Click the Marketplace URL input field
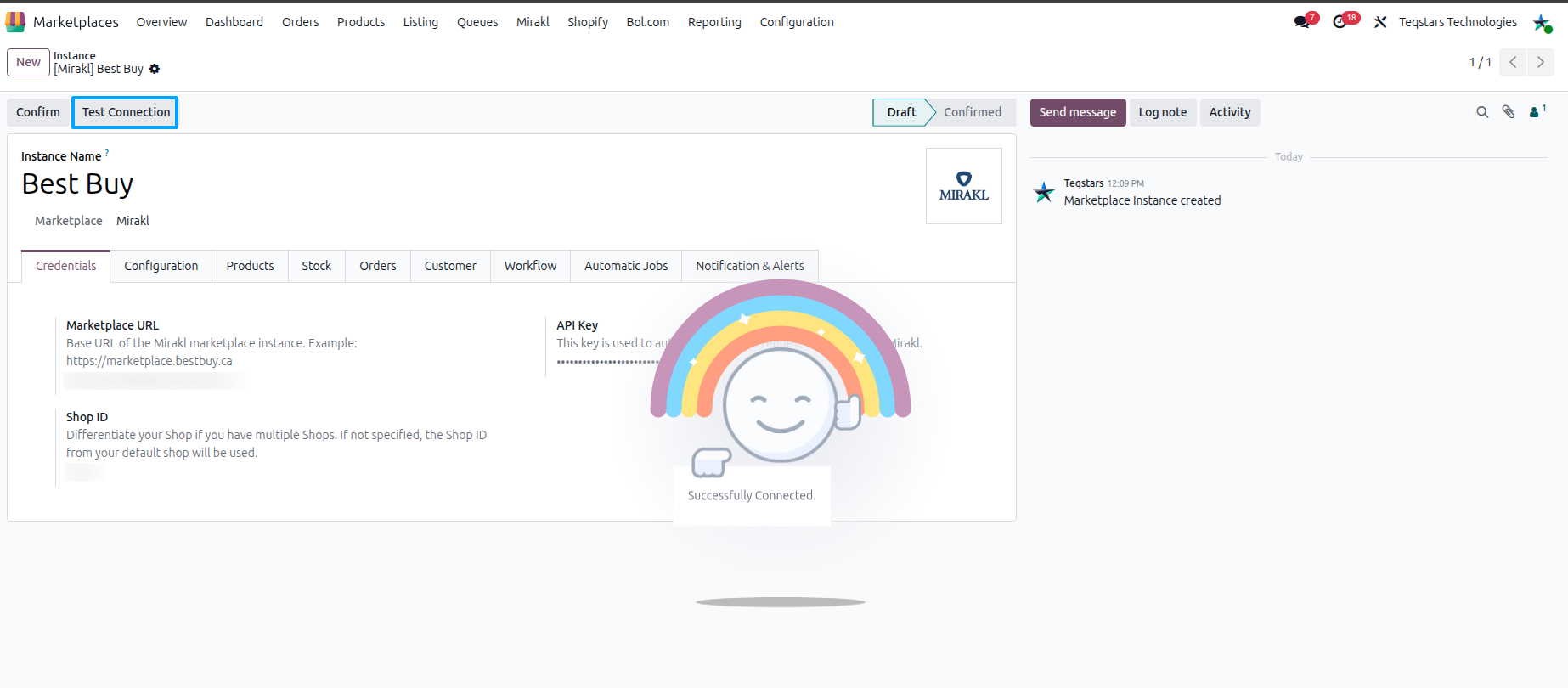Screen dimensions: 1568x688 coord(155,381)
